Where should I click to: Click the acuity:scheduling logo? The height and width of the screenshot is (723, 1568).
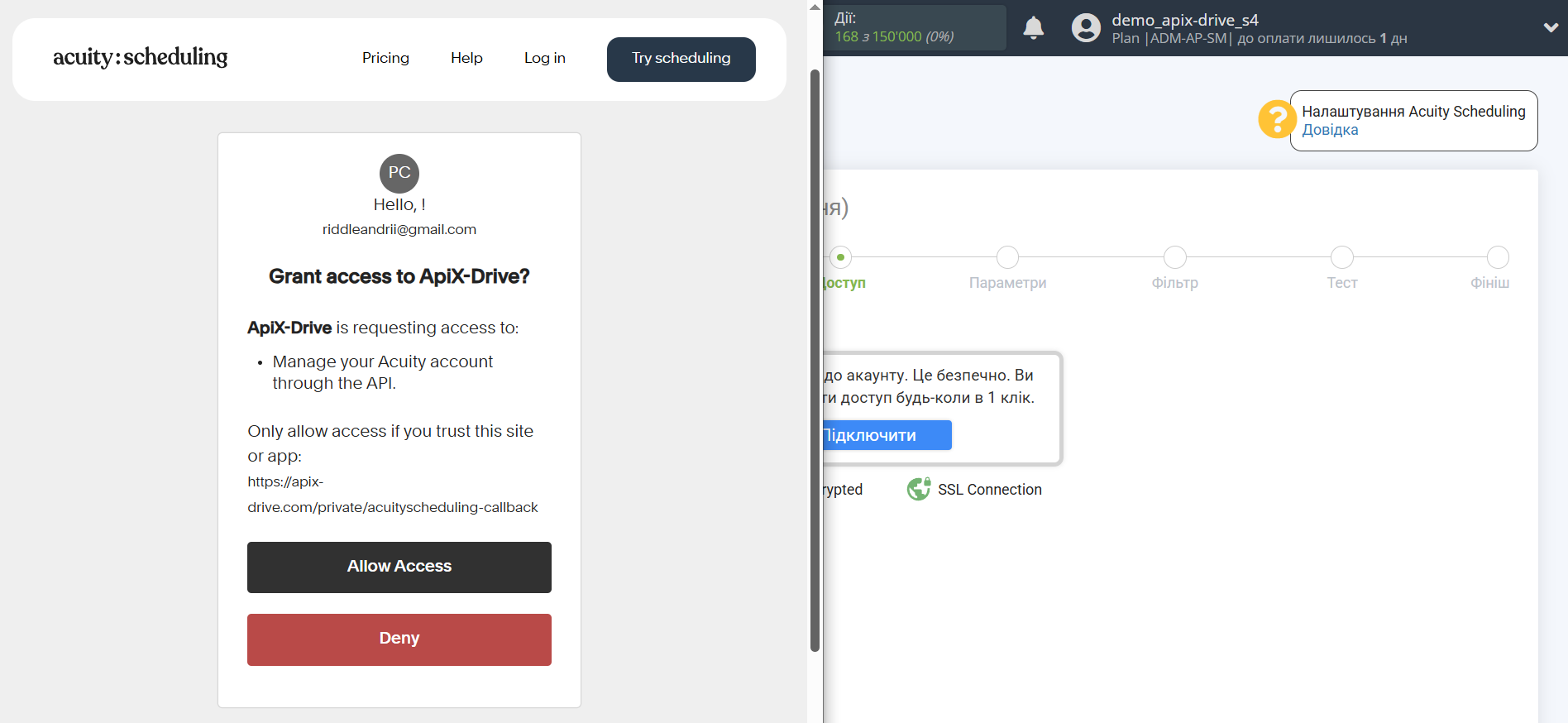coord(141,57)
